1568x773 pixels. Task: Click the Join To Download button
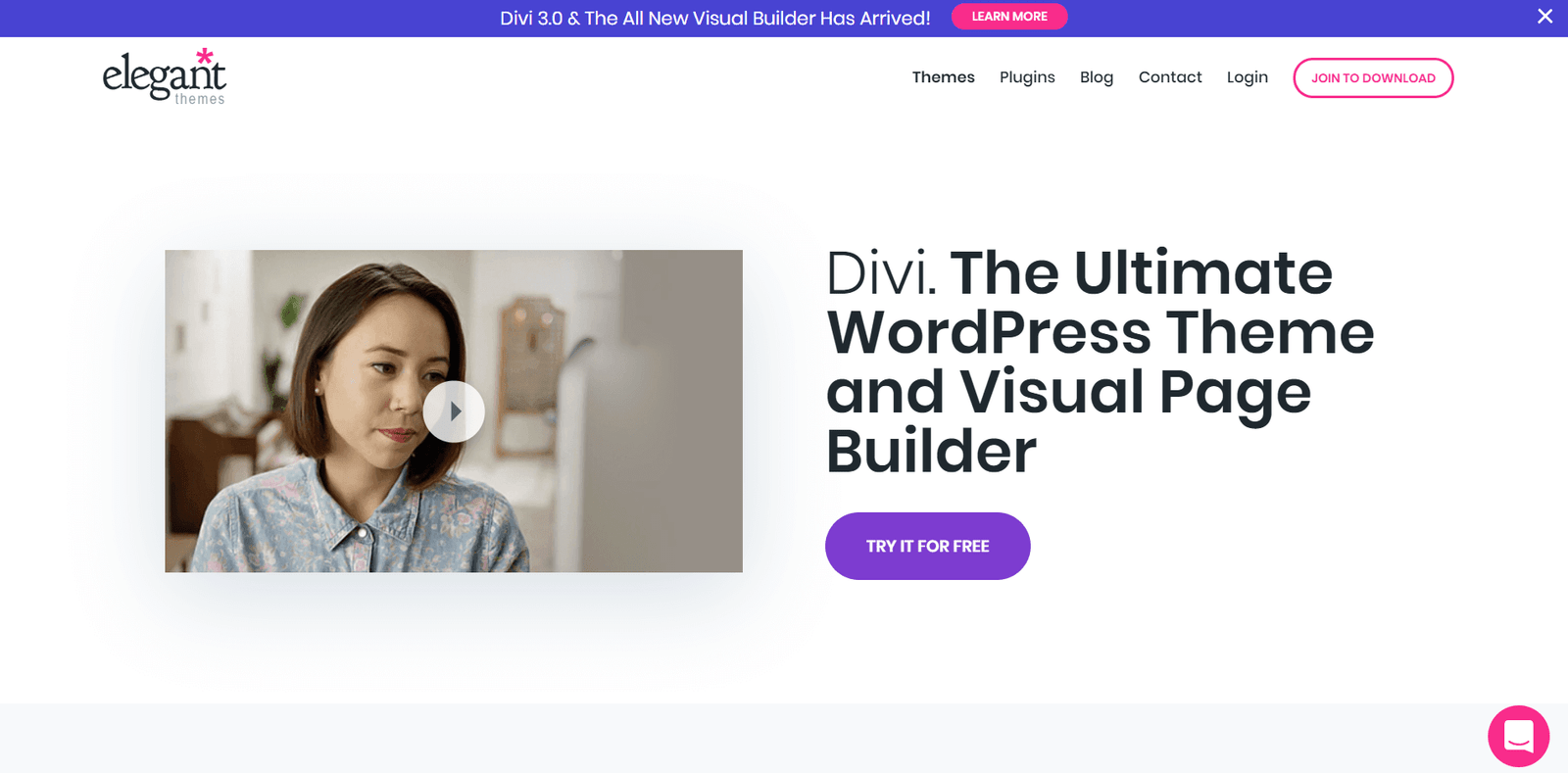1373,78
